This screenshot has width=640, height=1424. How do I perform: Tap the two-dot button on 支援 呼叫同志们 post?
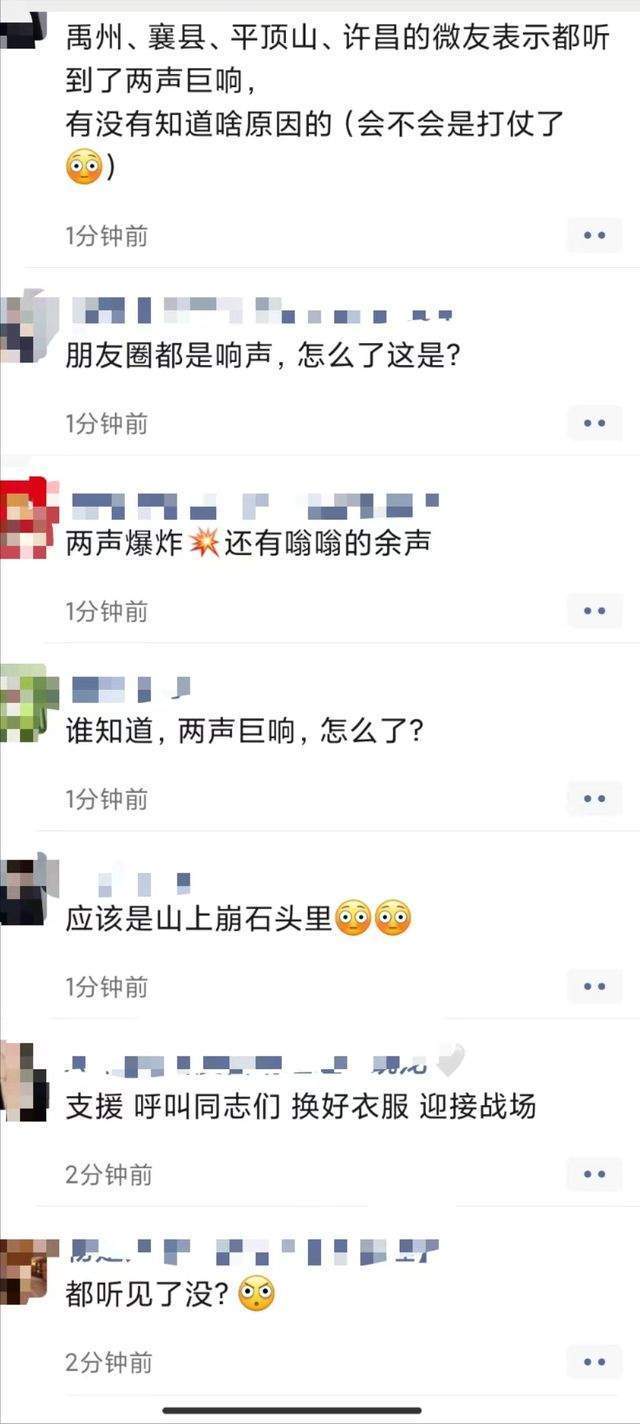[x=594, y=1174]
